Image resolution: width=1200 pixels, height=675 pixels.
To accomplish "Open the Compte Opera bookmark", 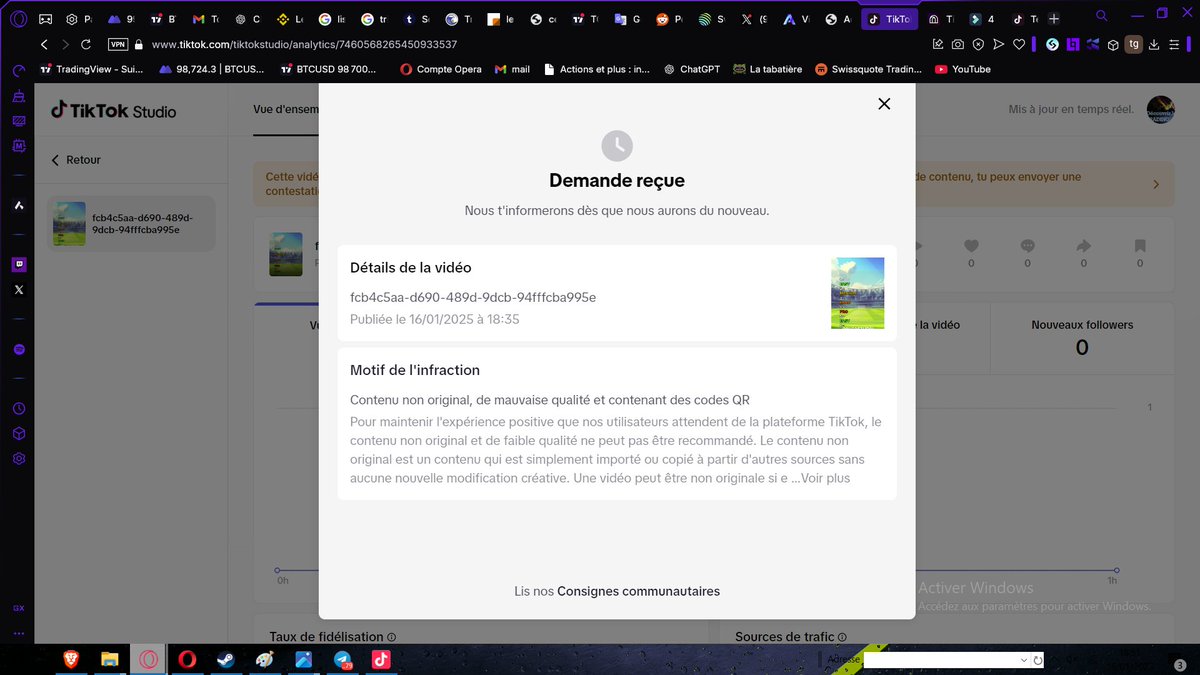I will (440, 69).
